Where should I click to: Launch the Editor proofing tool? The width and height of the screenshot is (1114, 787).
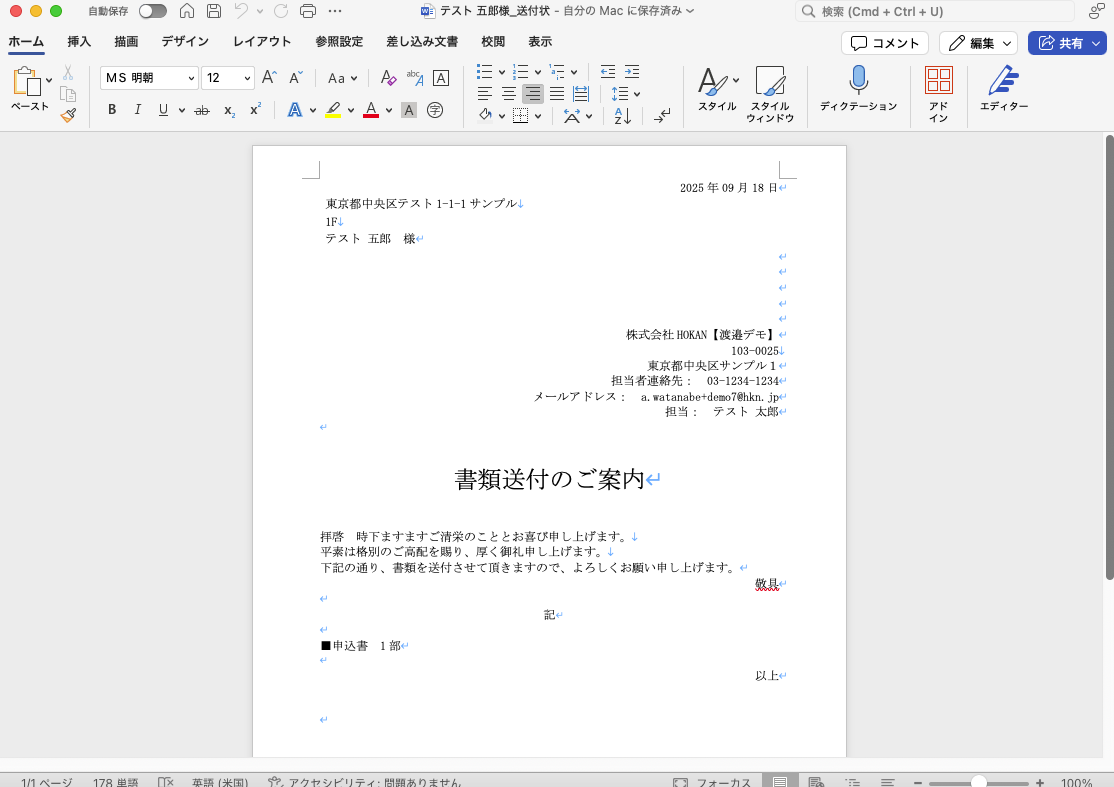pyautogui.click(x=1003, y=88)
